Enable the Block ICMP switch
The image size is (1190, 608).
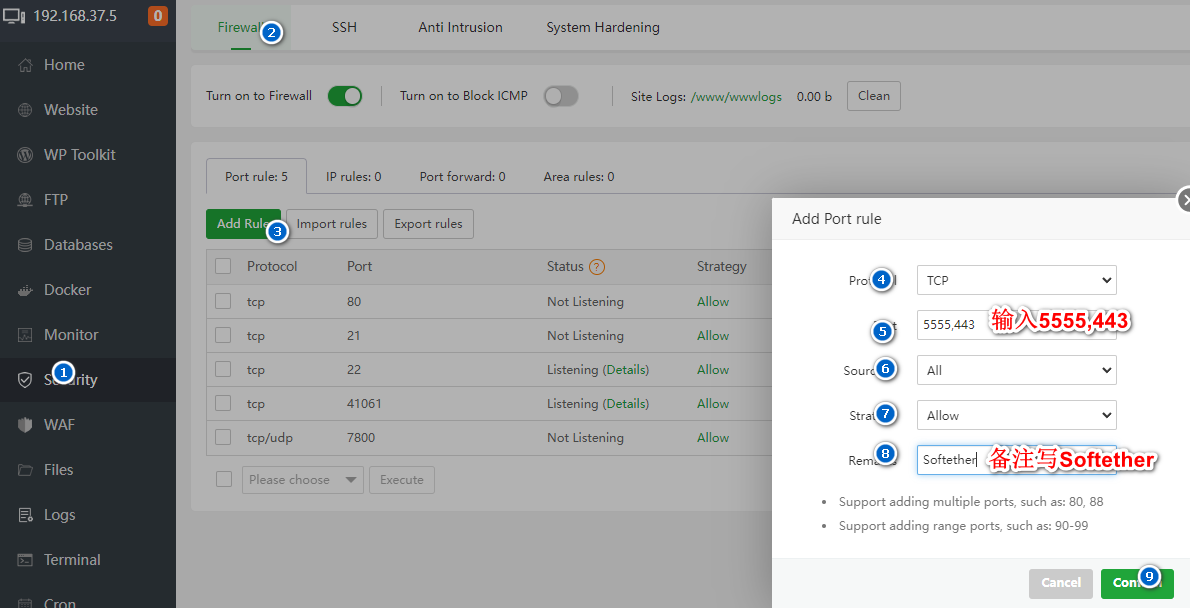[561, 96]
